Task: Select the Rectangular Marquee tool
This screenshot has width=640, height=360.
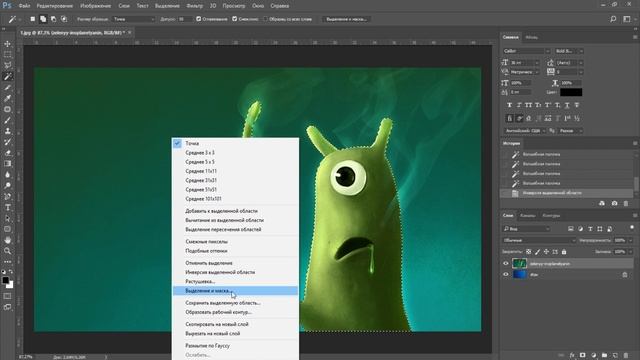Action: 7,54
